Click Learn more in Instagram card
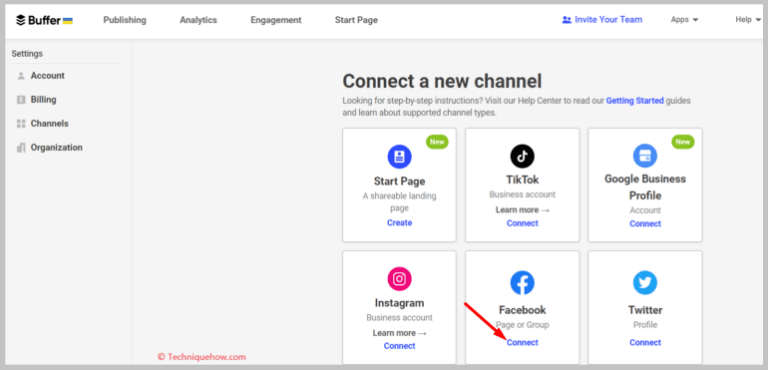The image size is (768, 370). tap(400, 333)
